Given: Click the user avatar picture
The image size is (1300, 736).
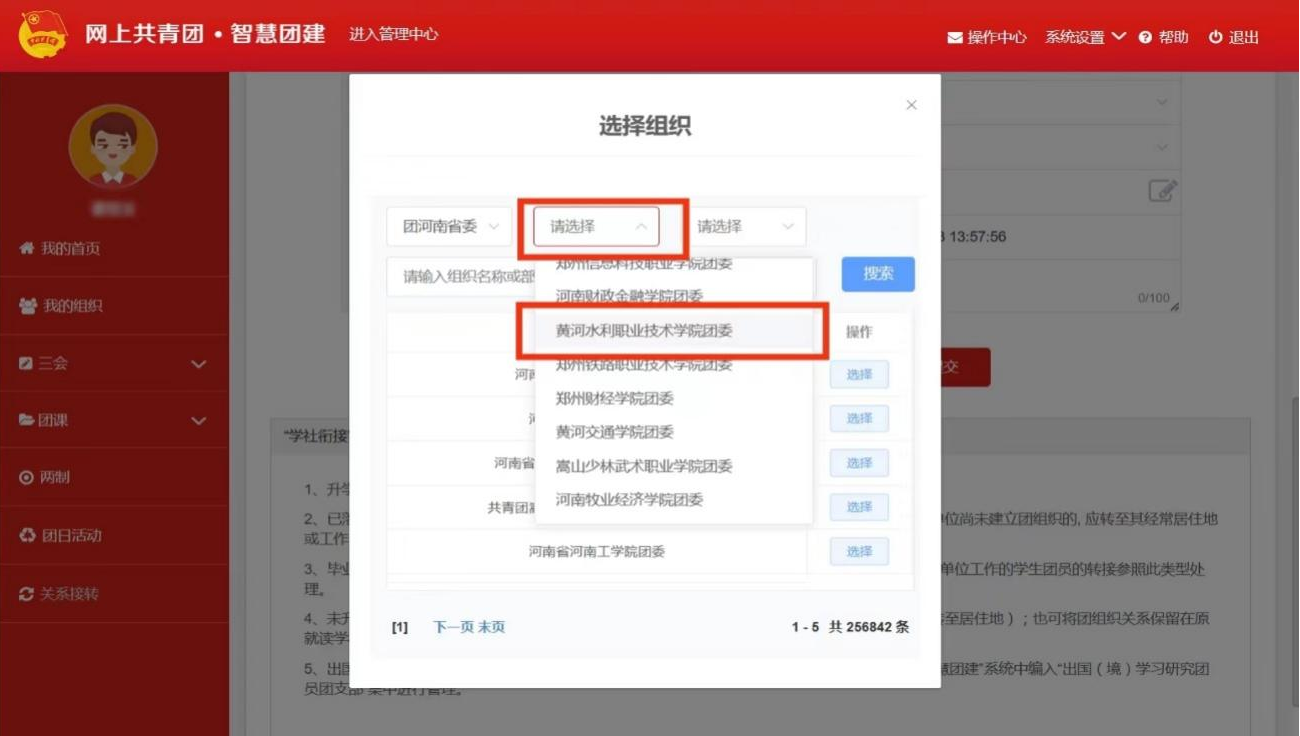Looking at the screenshot, I should coord(113,147).
